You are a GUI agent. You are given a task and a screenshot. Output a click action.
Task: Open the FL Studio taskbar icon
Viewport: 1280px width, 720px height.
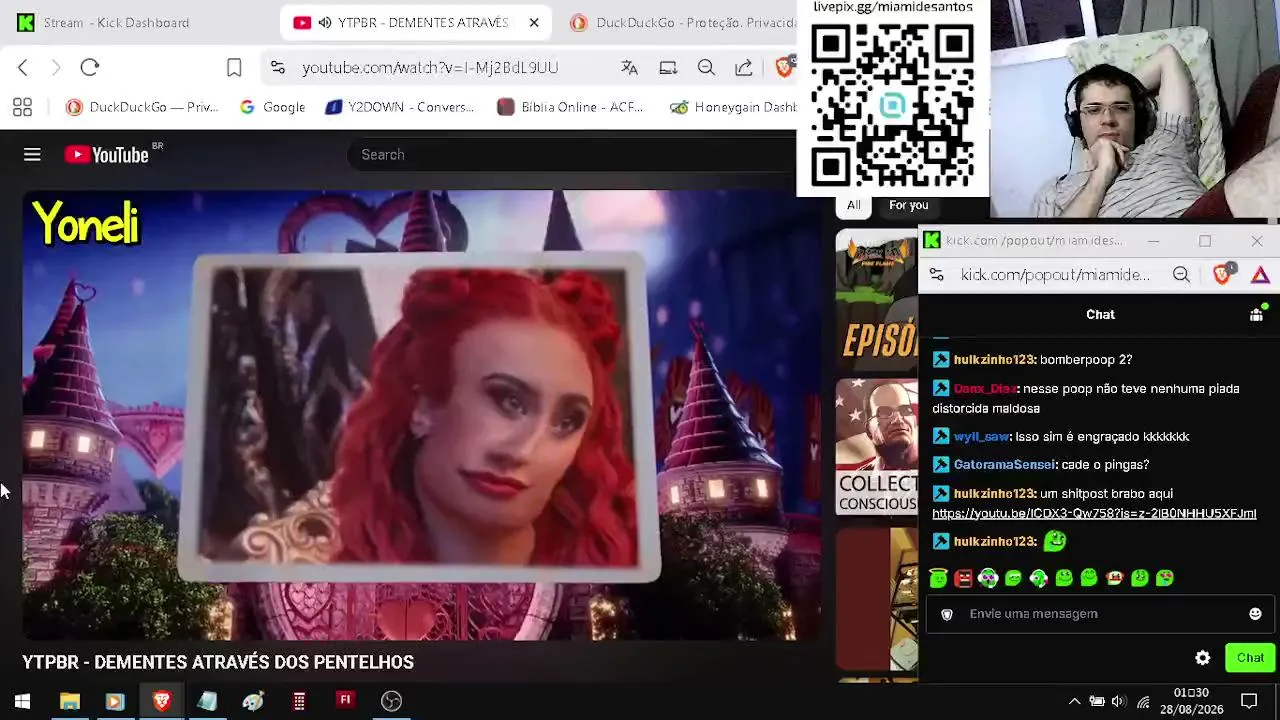pyautogui.click(x=345, y=701)
